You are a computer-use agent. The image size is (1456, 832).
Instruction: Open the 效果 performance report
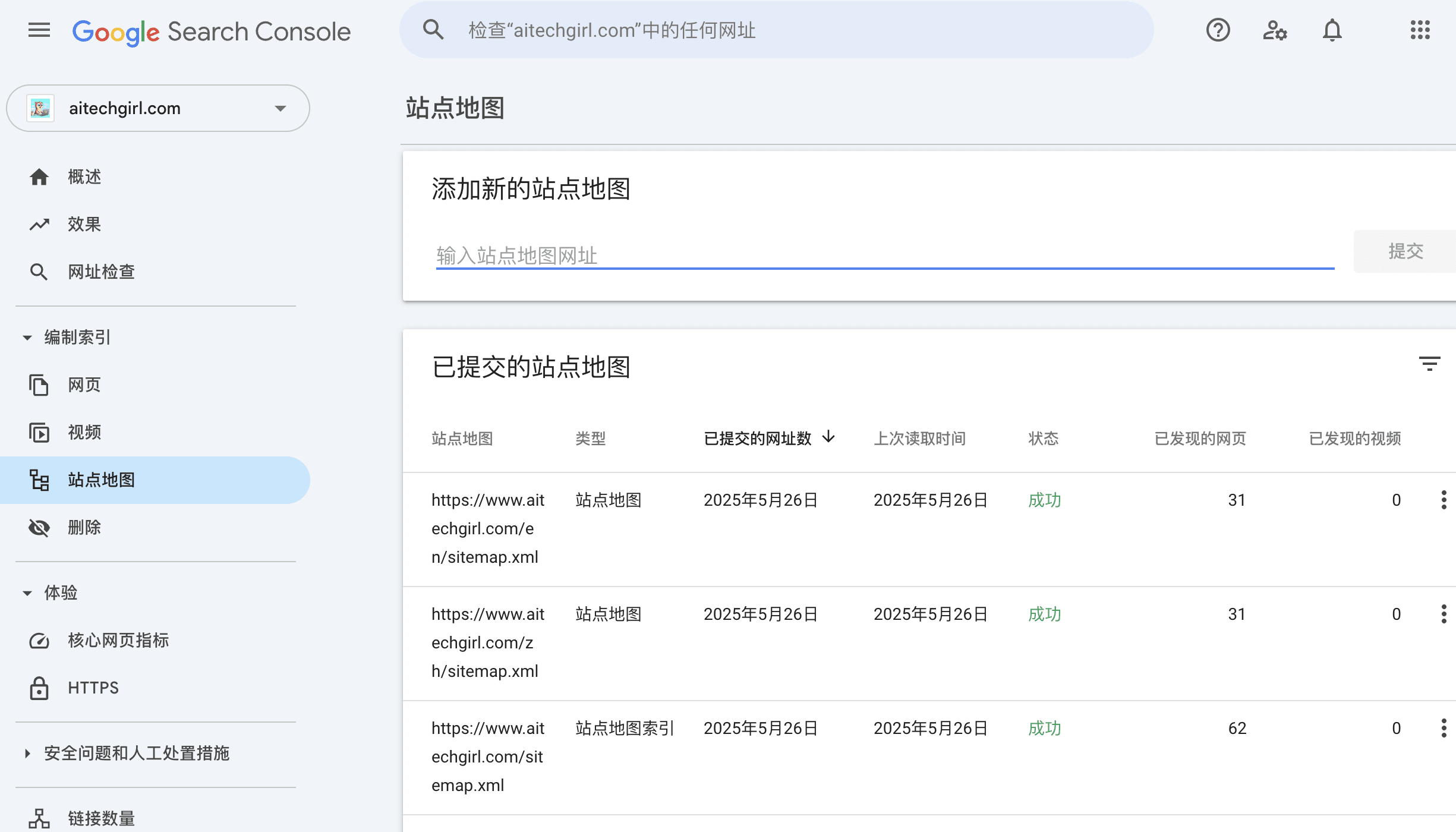[x=155, y=225]
